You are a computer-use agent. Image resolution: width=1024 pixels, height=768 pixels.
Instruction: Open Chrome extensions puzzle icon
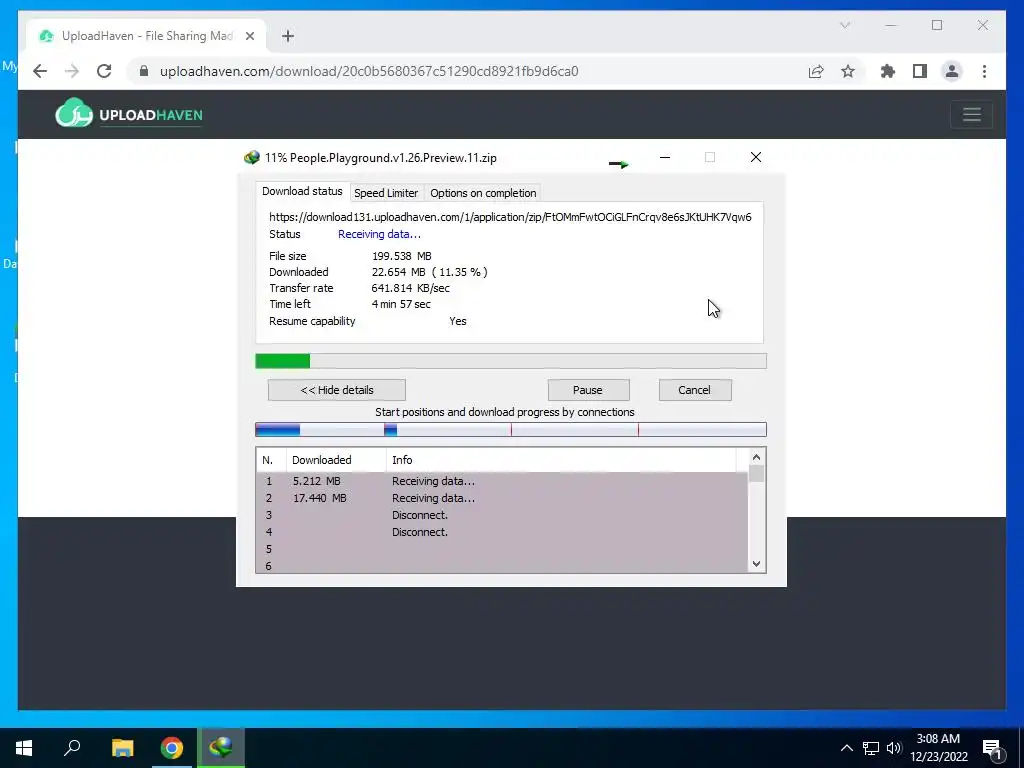click(x=888, y=71)
